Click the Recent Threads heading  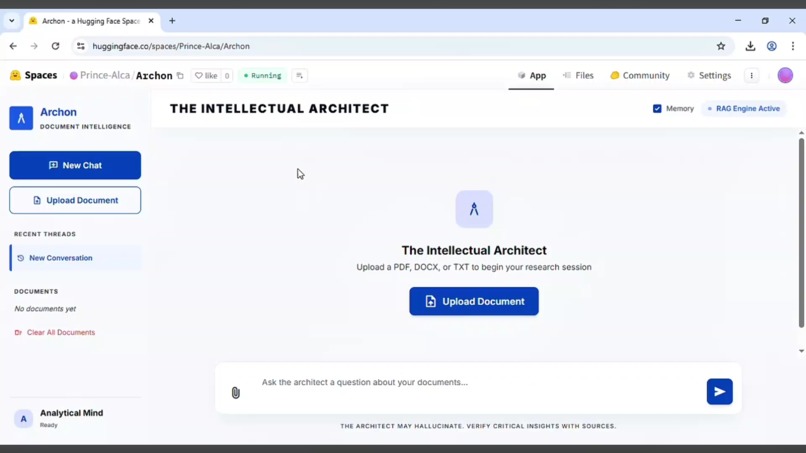45,234
